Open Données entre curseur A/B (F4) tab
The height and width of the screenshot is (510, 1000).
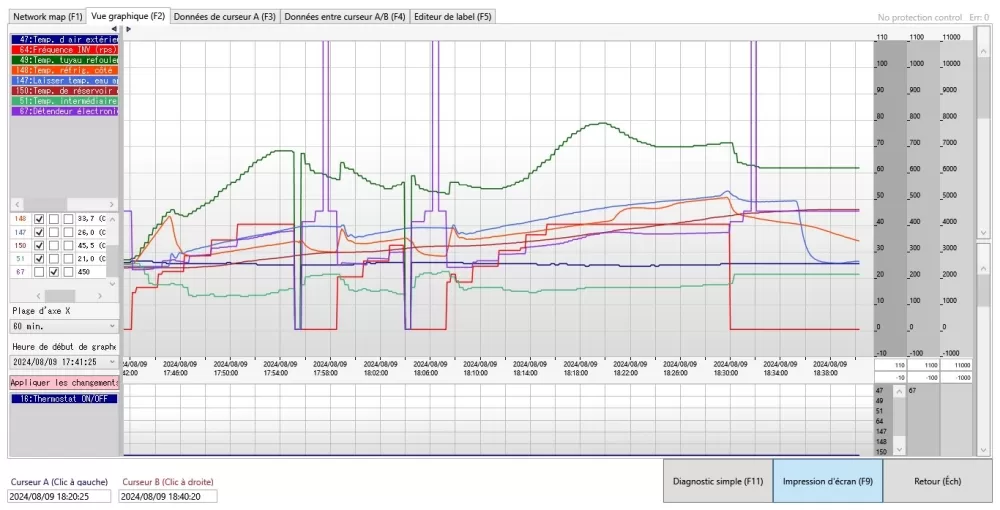(x=344, y=17)
